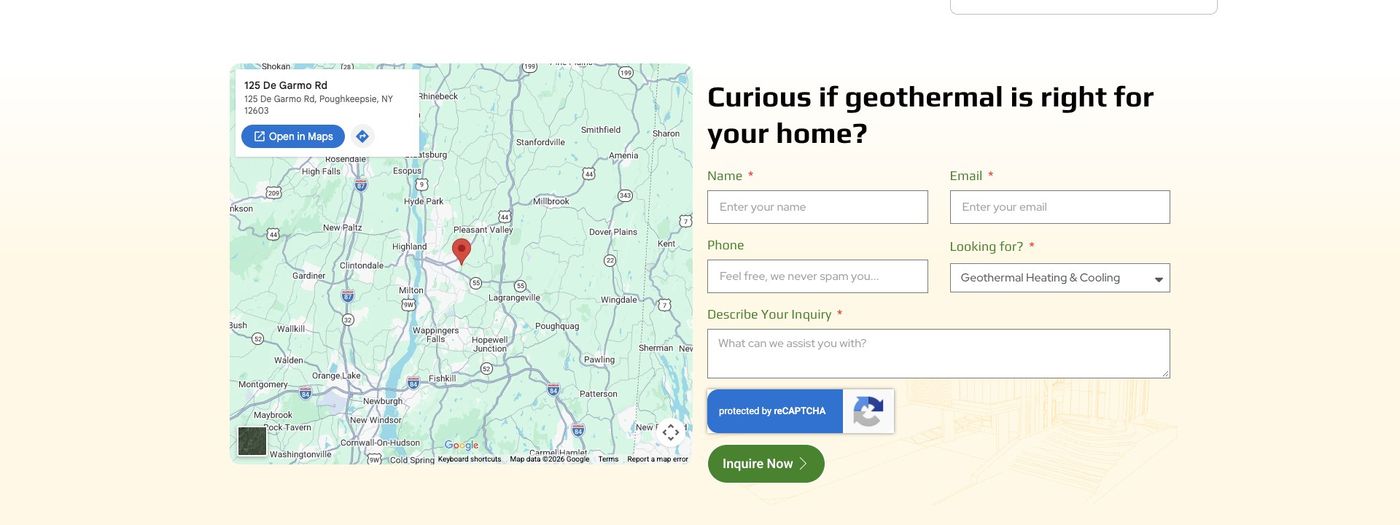Click the protected by reCAPTCHA badge text

click(772, 411)
